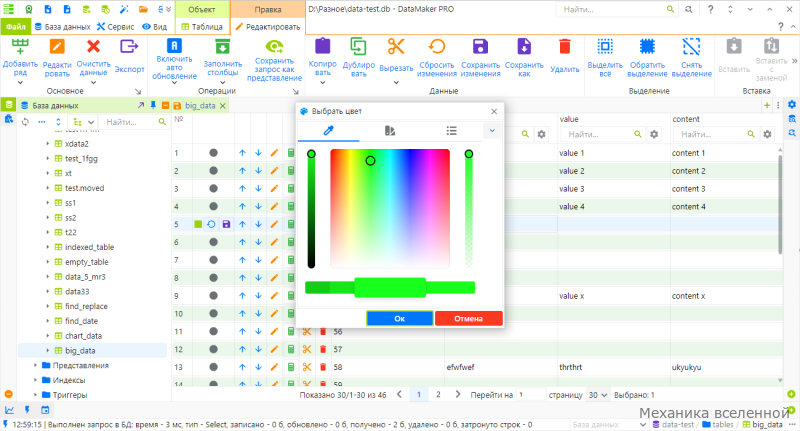Open the color dialog's chevron dropdown
This screenshot has height=431, width=800.
[x=492, y=131]
